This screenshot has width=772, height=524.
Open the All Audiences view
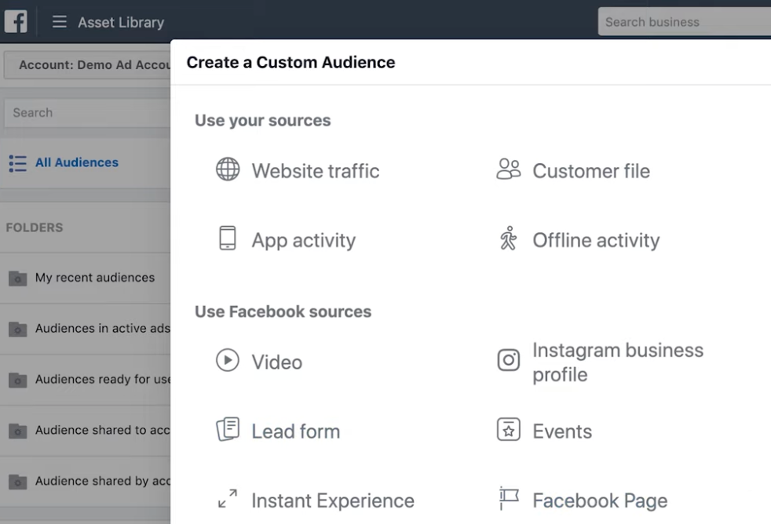77,163
